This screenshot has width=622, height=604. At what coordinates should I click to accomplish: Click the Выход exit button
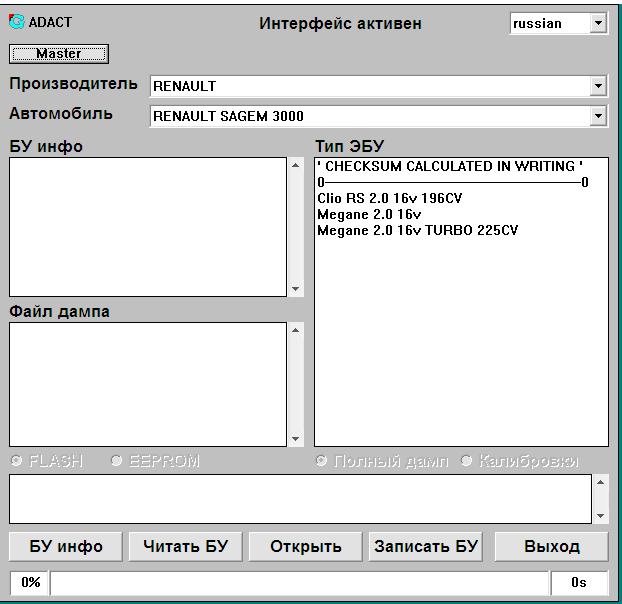coord(552,546)
